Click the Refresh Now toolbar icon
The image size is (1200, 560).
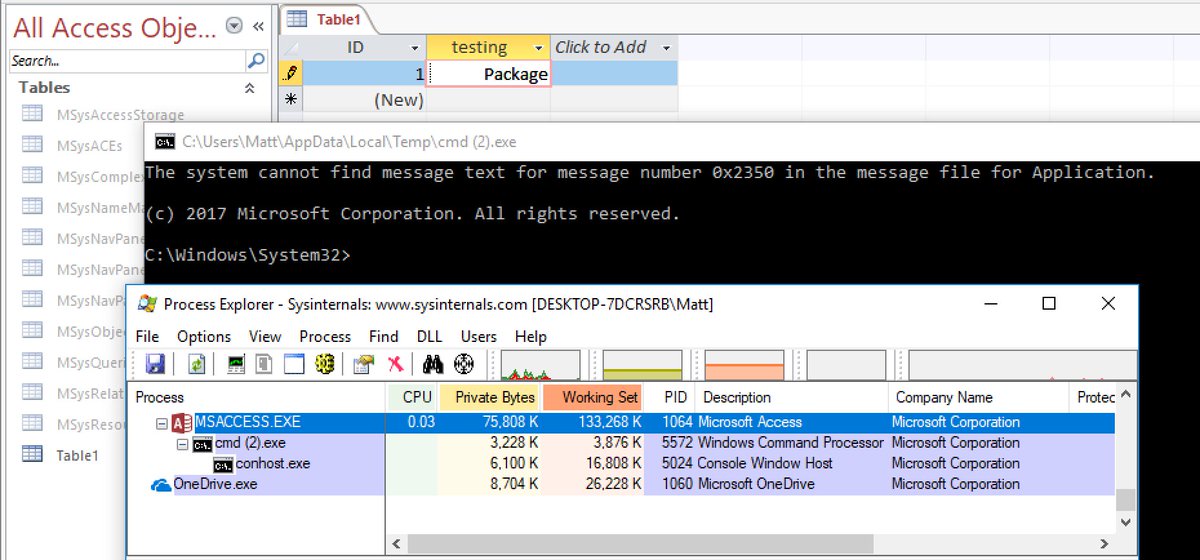197,364
